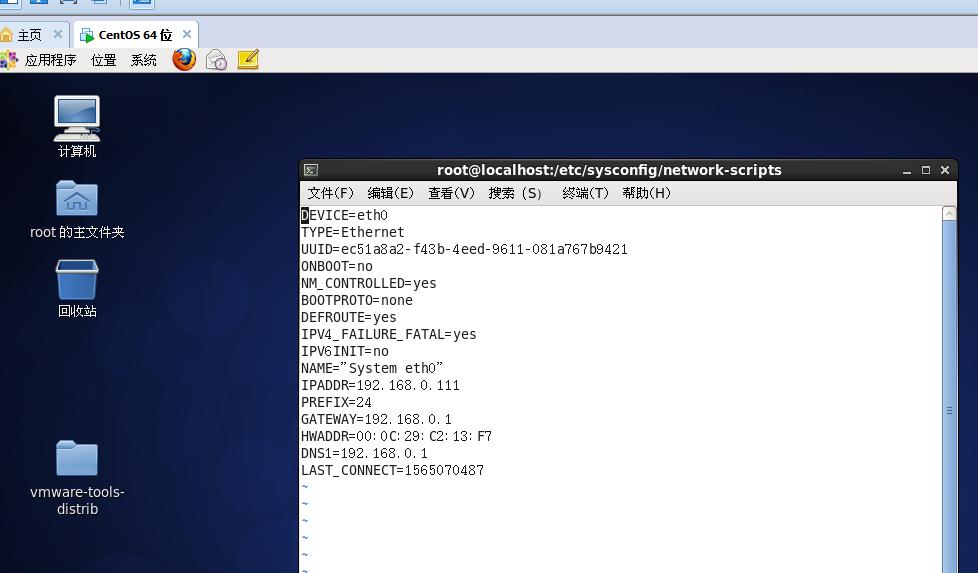The height and width of the screenshot is (573, 978).
Task: Open the 终端(T) terminal menu
Action: (x=585, y=193)
